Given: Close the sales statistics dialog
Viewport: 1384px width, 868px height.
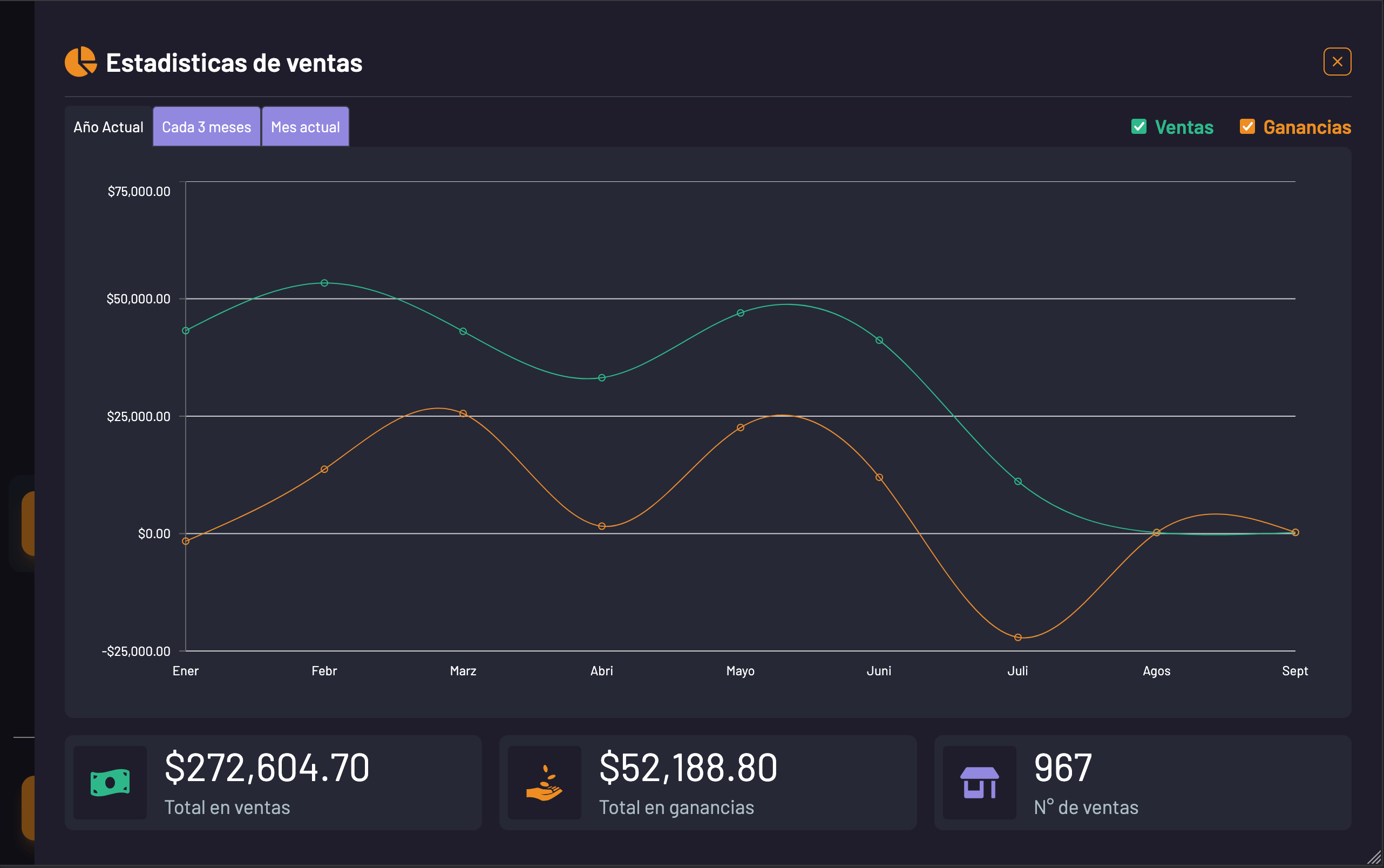Looking at the screenshot, I should 1337,62.
